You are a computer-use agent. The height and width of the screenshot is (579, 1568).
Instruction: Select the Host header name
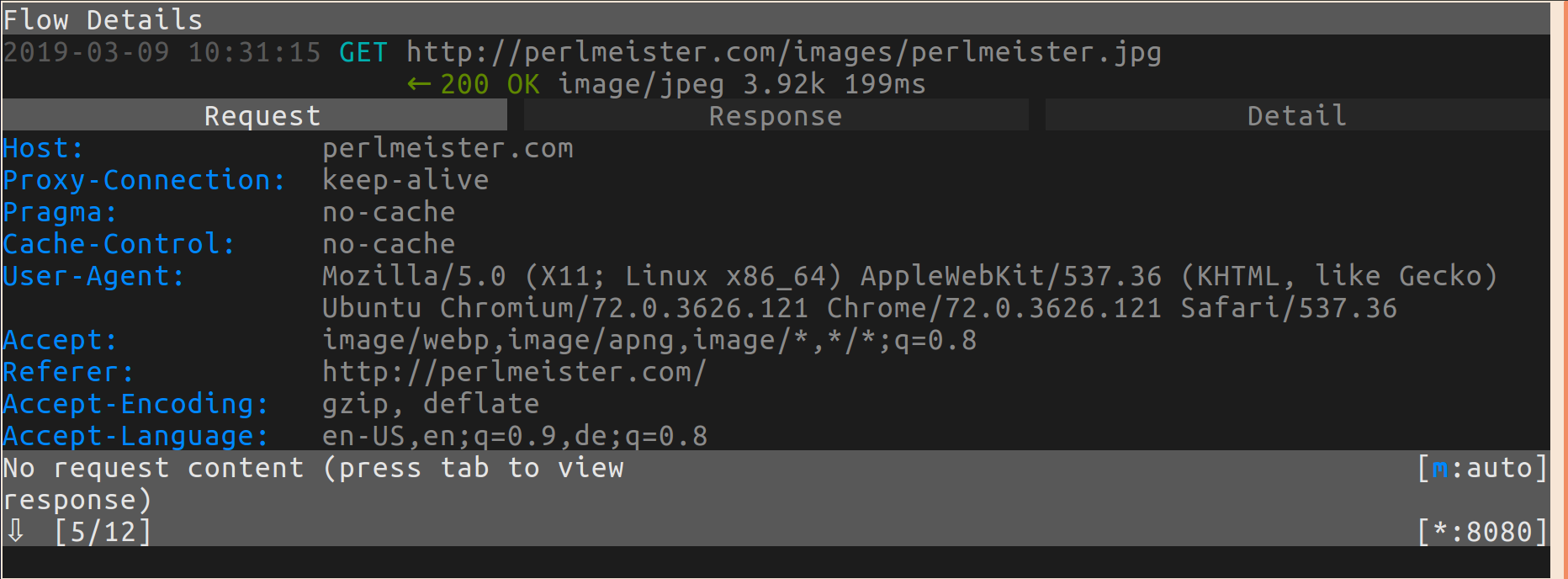click(x=44, y=148)
